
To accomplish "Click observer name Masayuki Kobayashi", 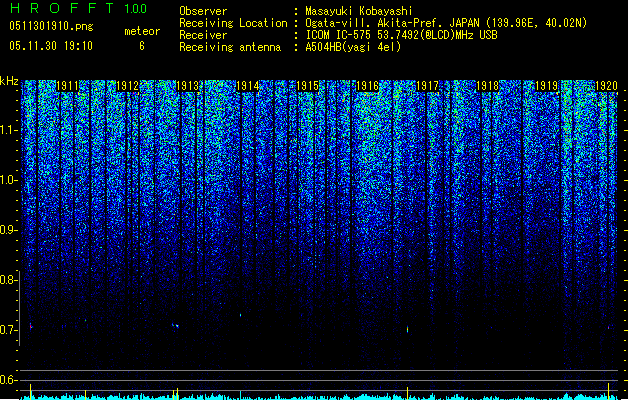I will (359, 11).
